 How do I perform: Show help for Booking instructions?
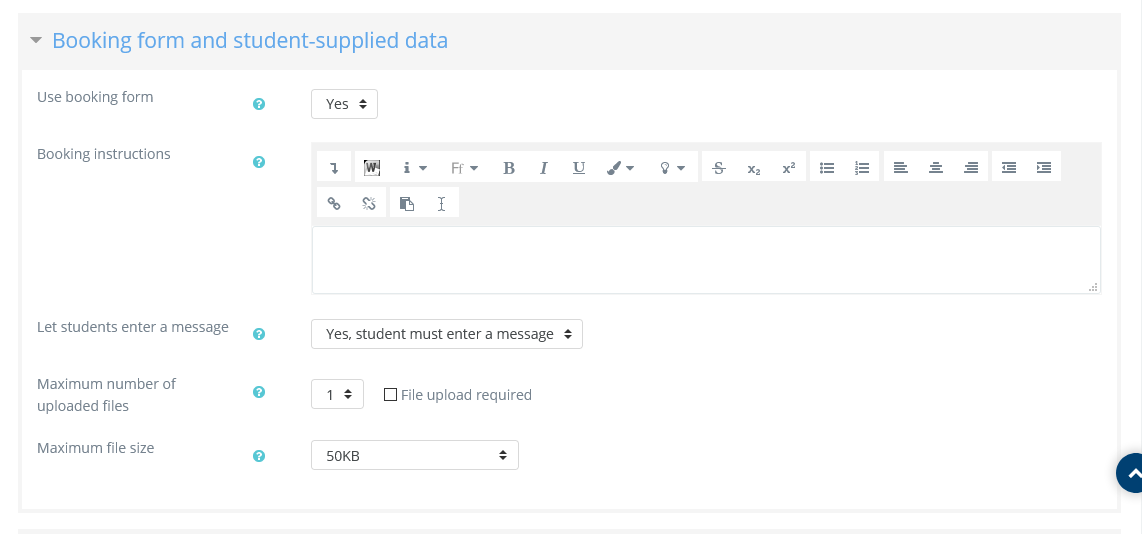[259, 162]
